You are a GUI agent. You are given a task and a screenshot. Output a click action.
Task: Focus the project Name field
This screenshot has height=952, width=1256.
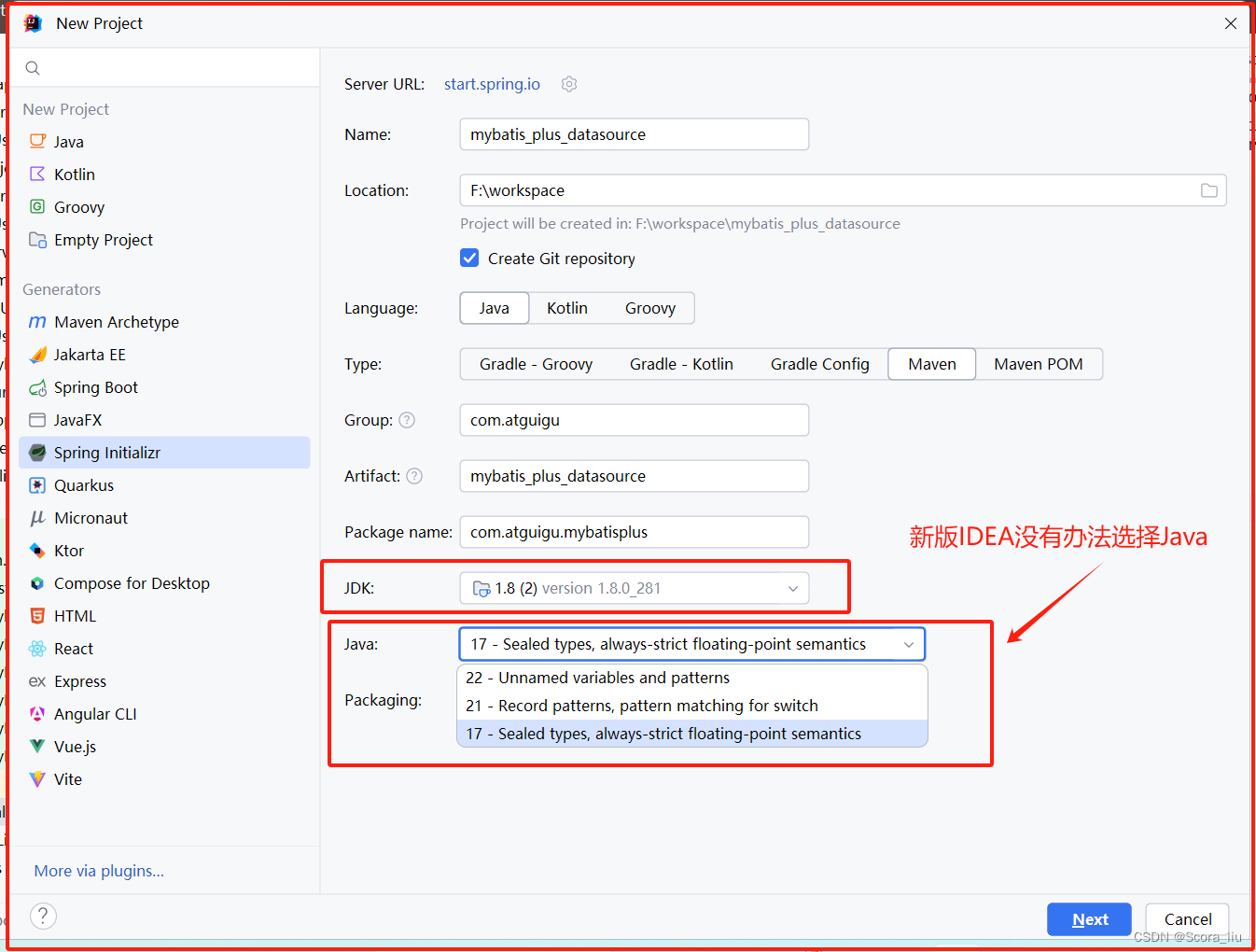[635, 134]
